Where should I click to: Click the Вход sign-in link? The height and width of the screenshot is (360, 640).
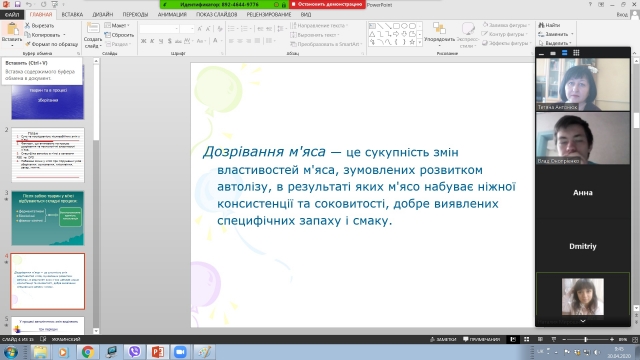pos(622,15)
